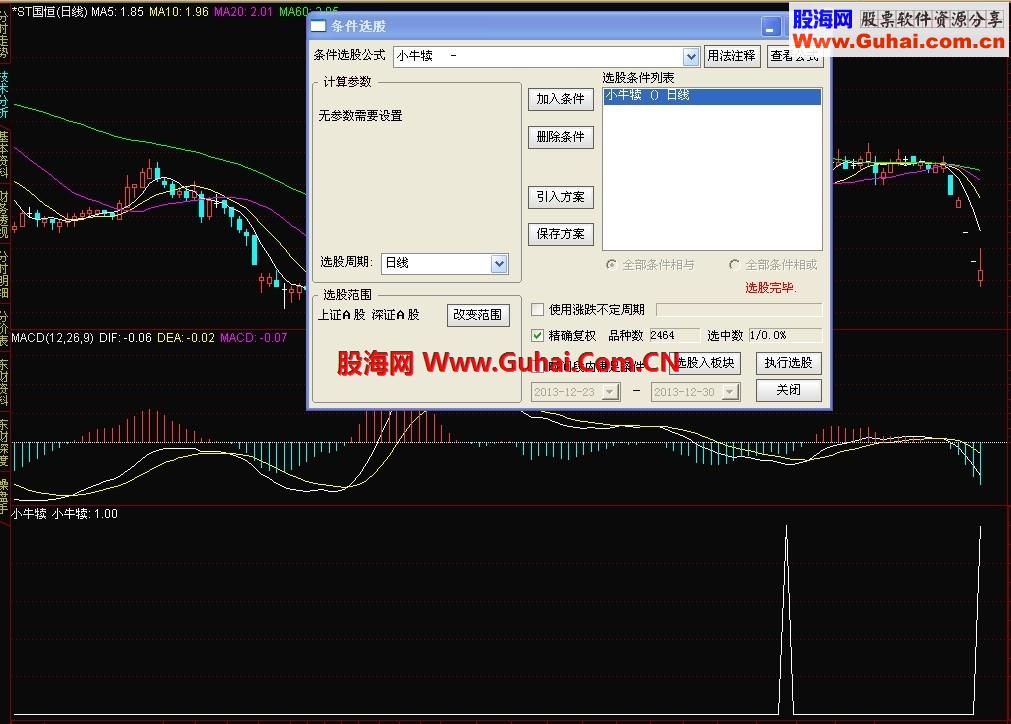1011x724 pixels.
Task: Click the 选股完毕 status text
Action: point(771,288)
